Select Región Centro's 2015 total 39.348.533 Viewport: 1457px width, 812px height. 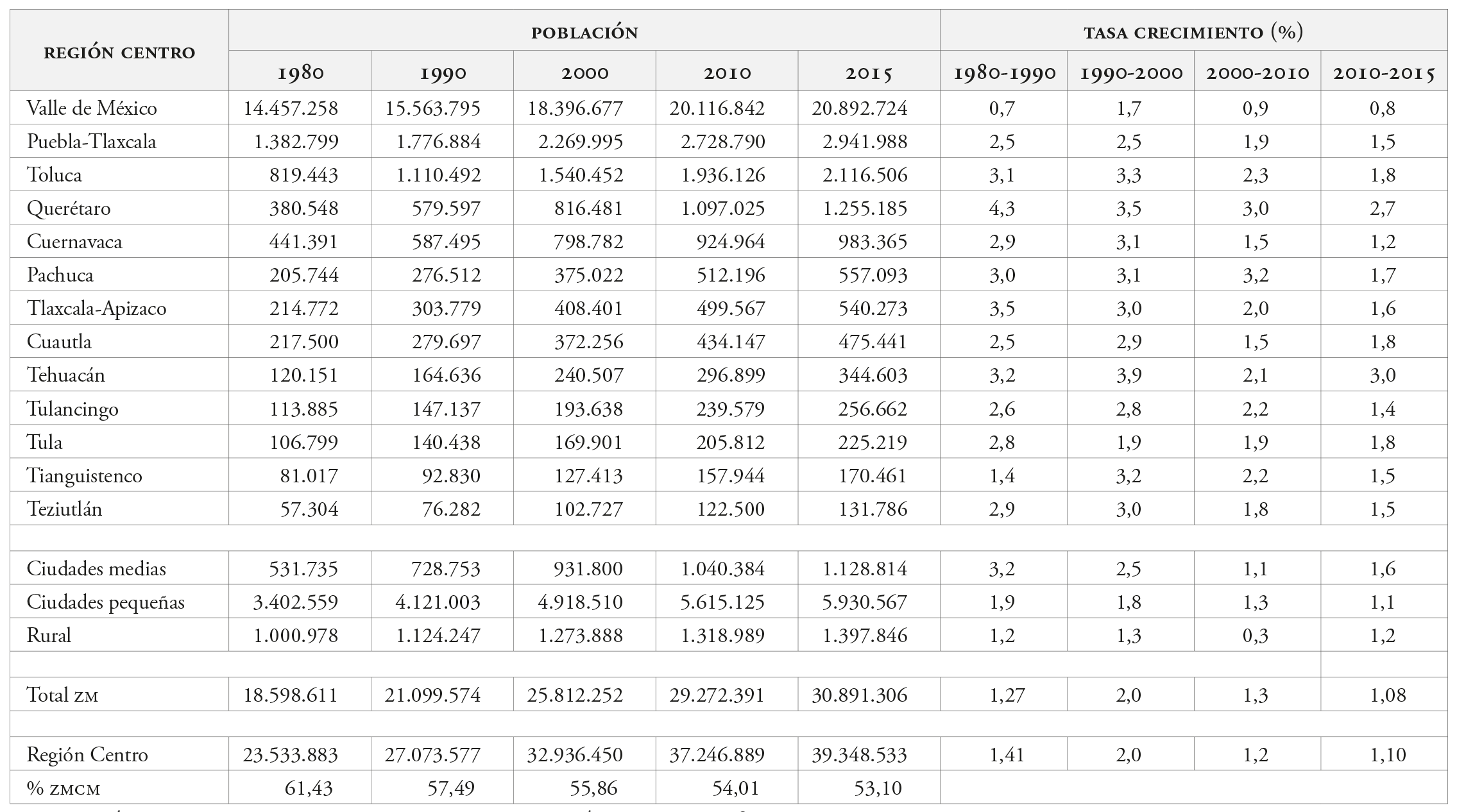click(859, 754)
